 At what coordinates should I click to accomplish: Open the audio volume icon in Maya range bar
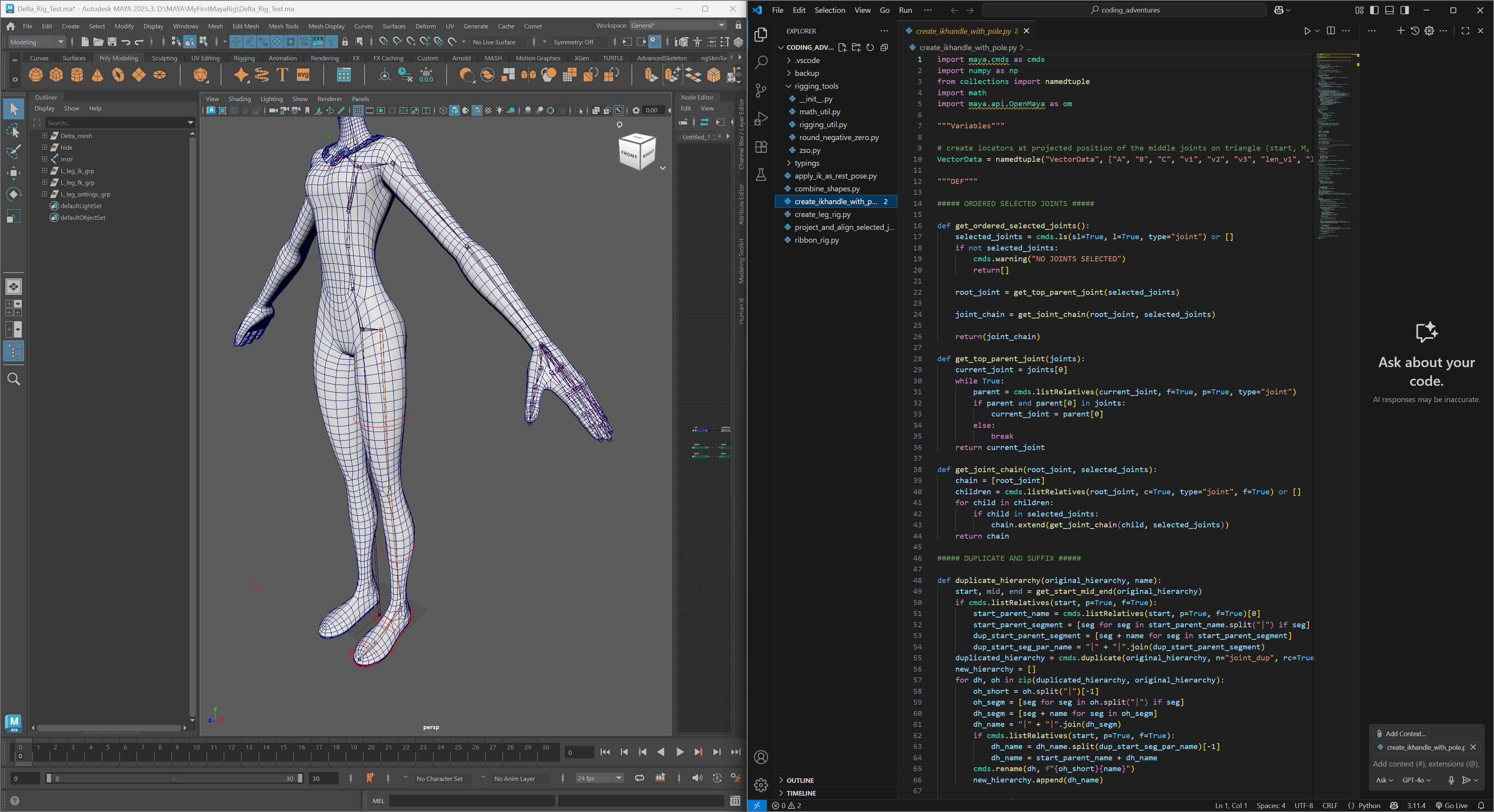[x=697, y=779]
